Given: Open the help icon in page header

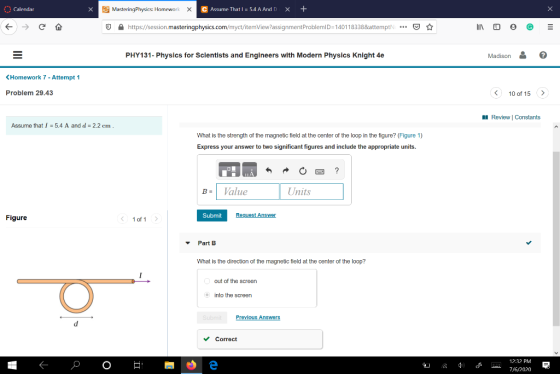Looking at the screenshot, I should 543,55.
